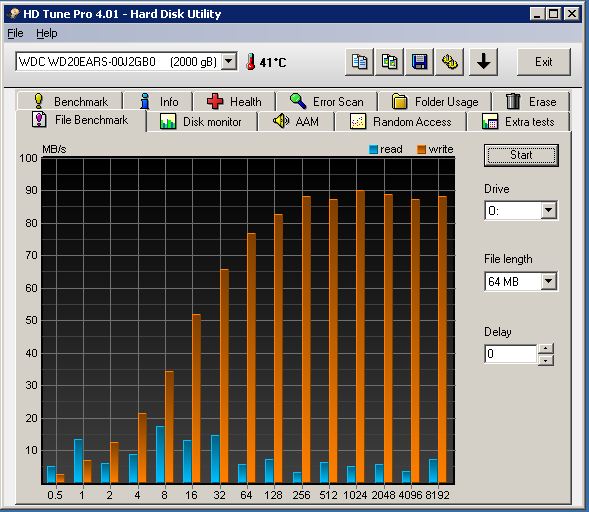Open the WDC WD20EARS drive selector dropdown
This screenshot has height=512, width=589.
pyautogui.click(x=229, y=61)
